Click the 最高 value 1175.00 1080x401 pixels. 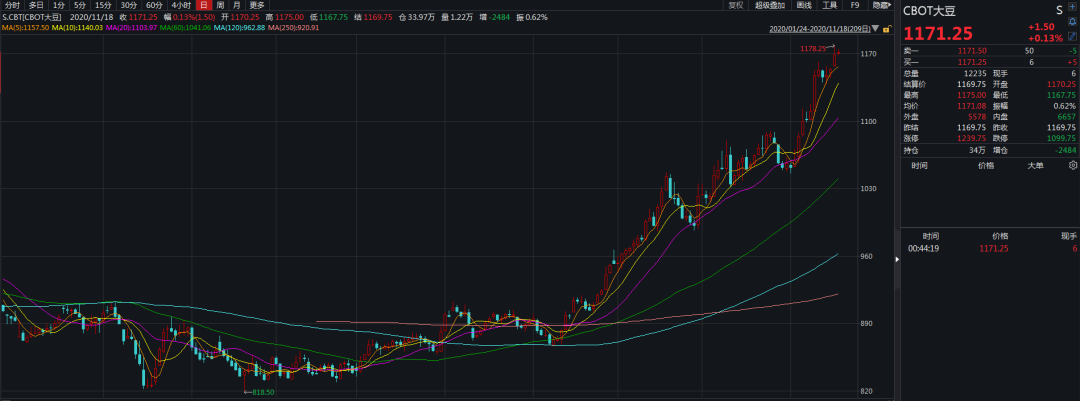[972, 95]
